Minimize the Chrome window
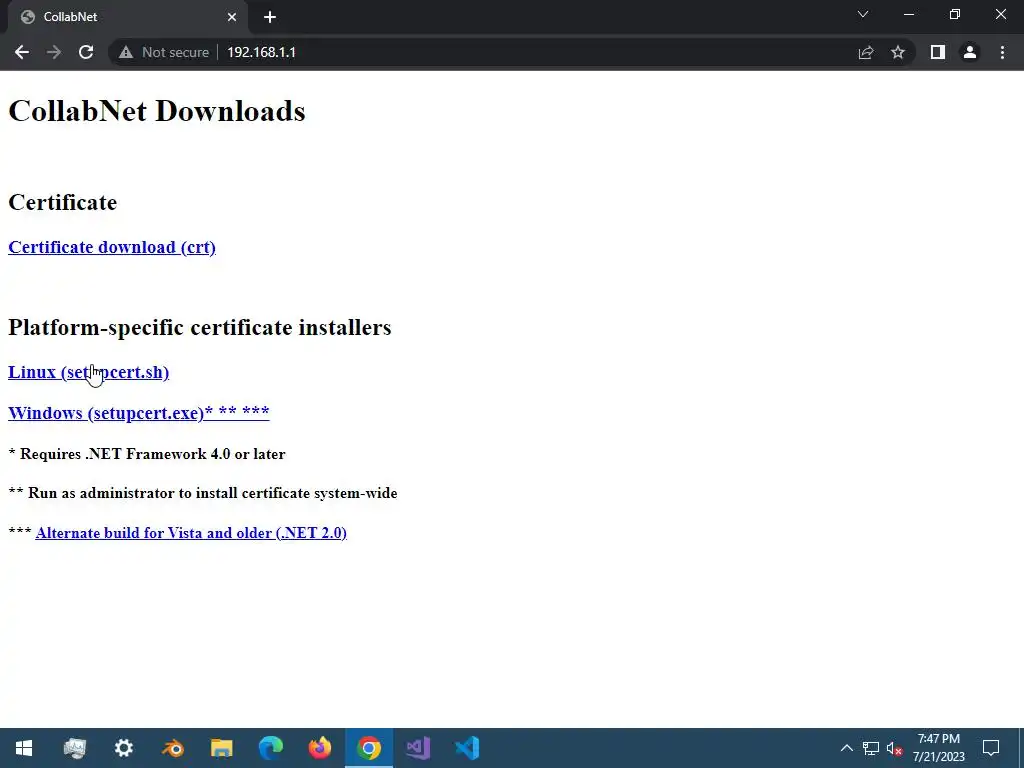The width and height of the screenshot is (1024, 768). 908,14
